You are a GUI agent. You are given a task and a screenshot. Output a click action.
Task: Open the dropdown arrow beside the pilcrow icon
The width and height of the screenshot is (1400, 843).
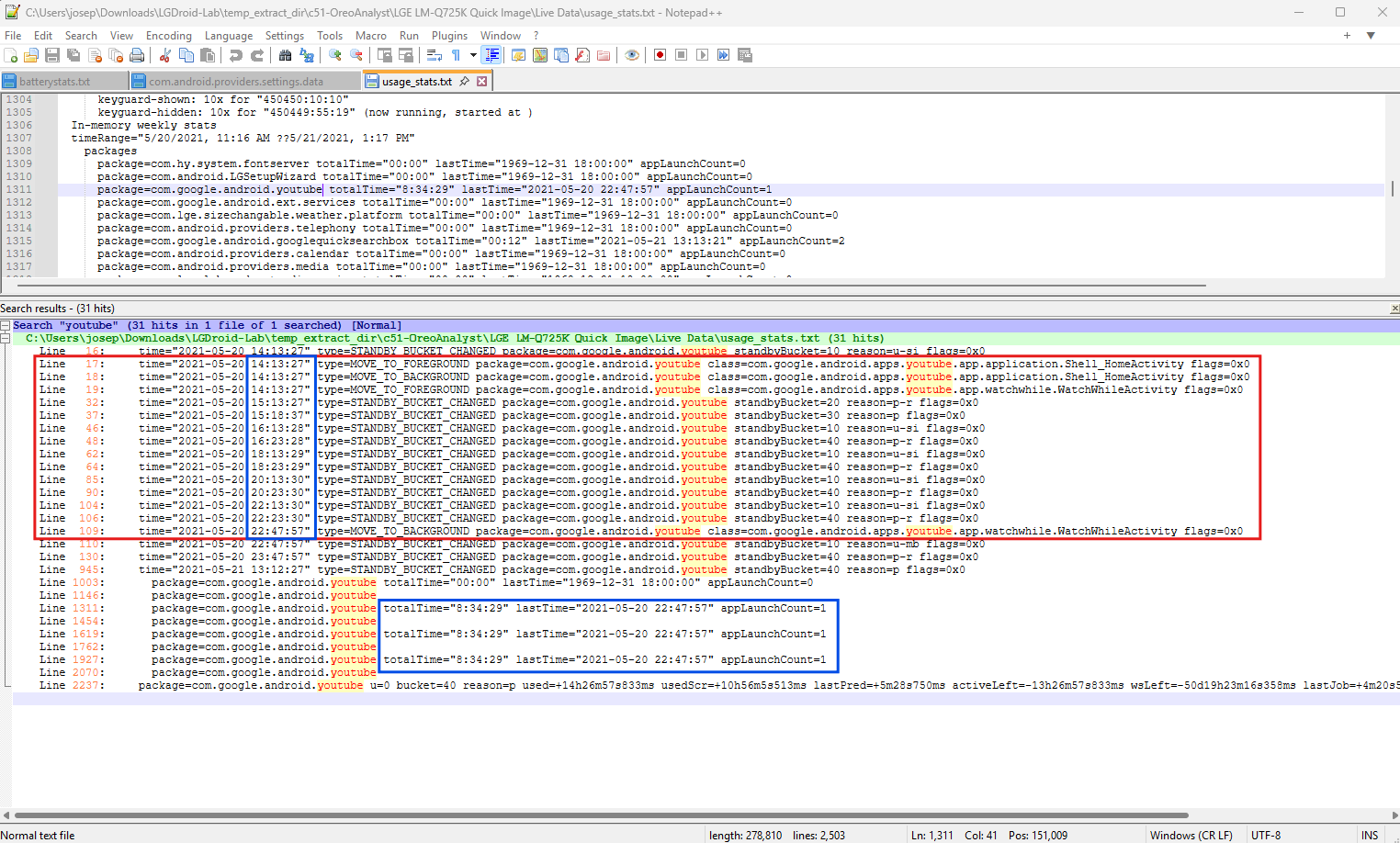[x=473, y=55]
